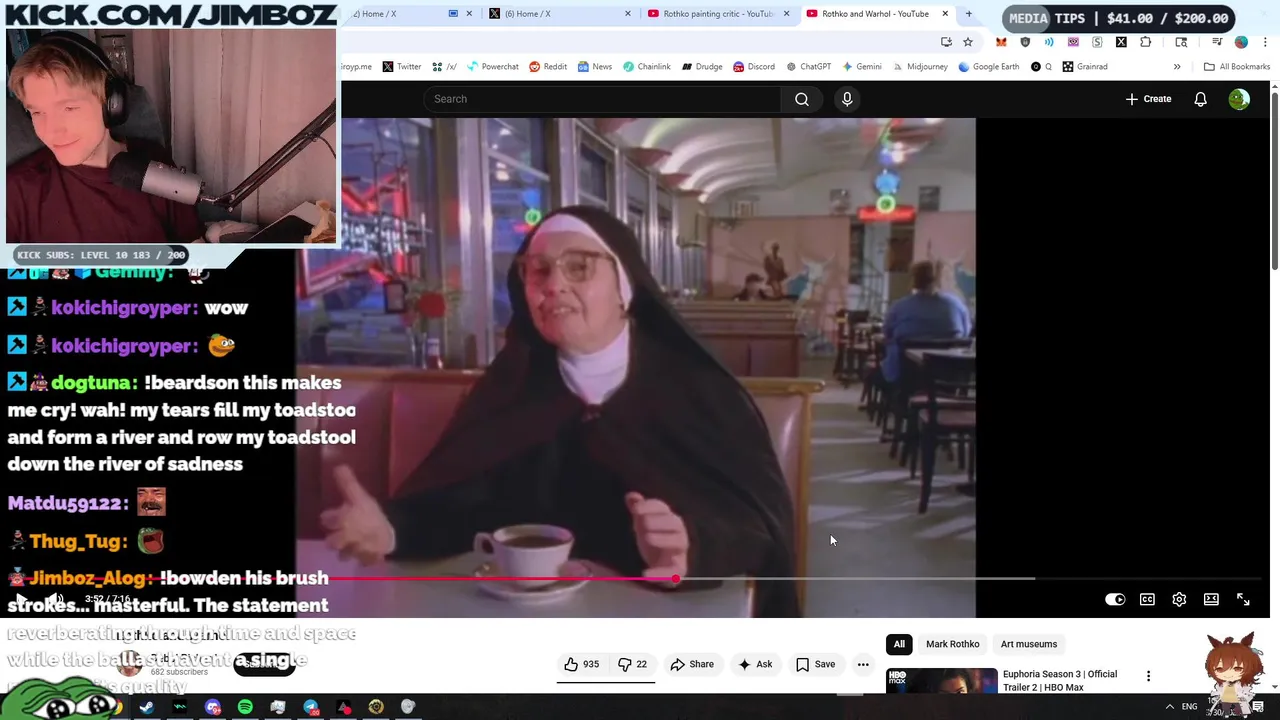Like the video with 935 likes

coord(581,664)
